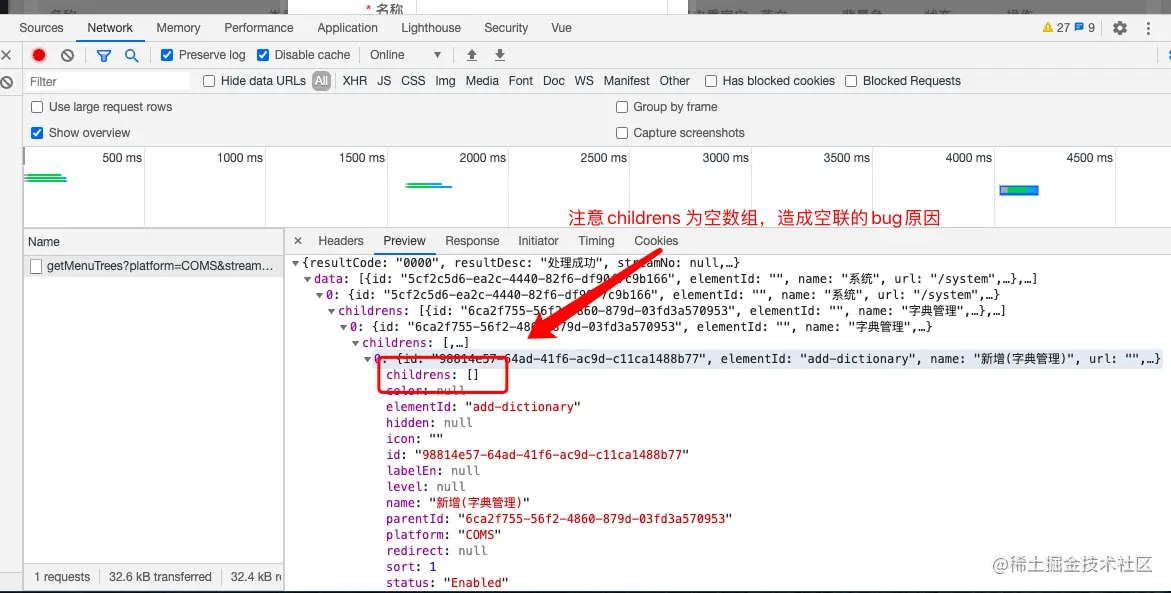Open the Memory panel
This screenshot has height=593, width=1171.
point(178,28)
